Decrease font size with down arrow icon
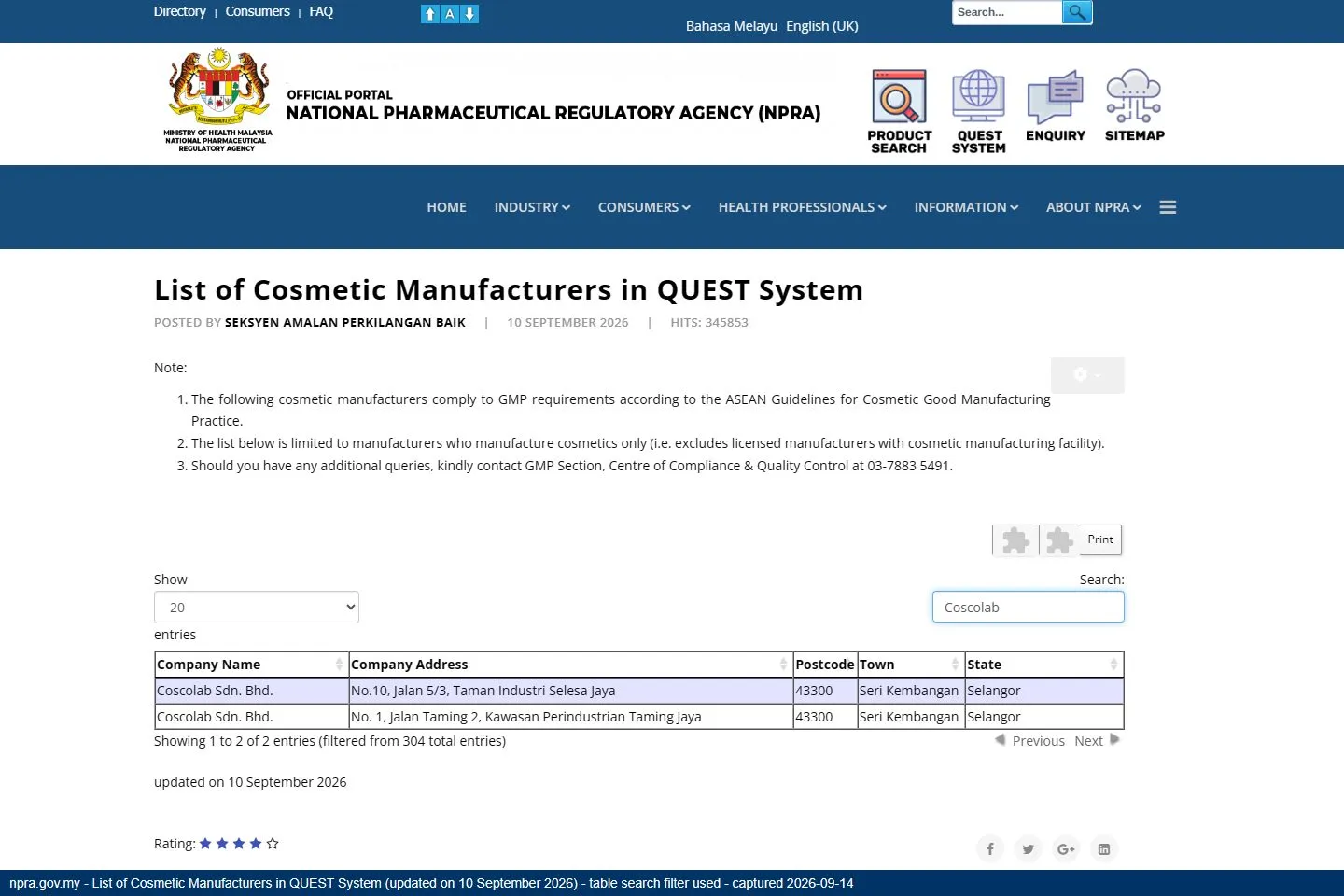 click(469, 14)
